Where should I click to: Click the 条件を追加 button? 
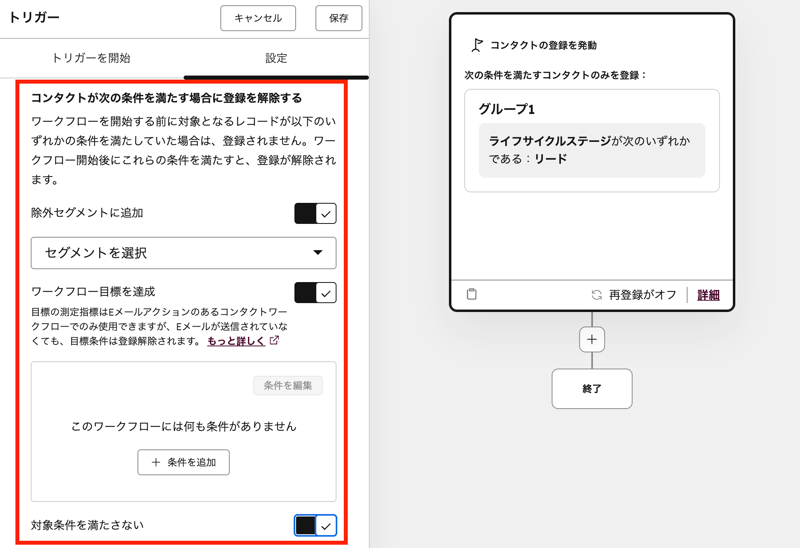(x=184, y=462)
